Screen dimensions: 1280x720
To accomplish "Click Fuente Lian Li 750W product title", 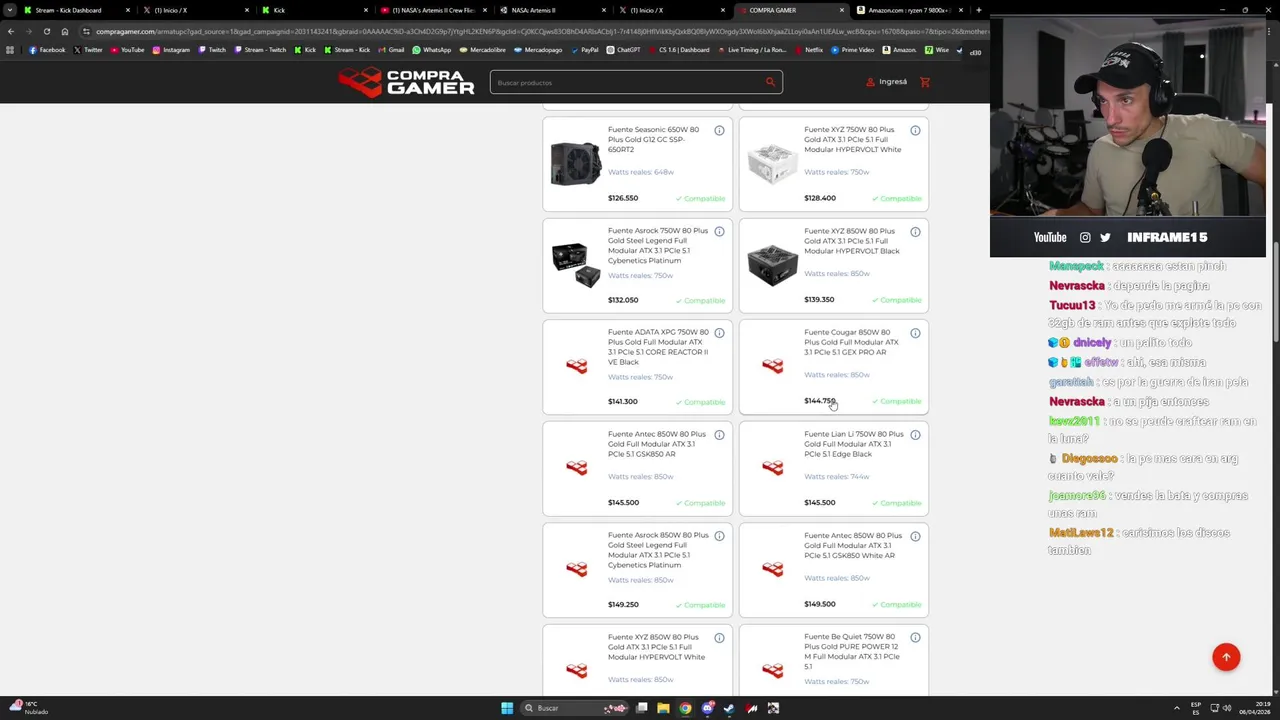I will click(x=853, y=444).
